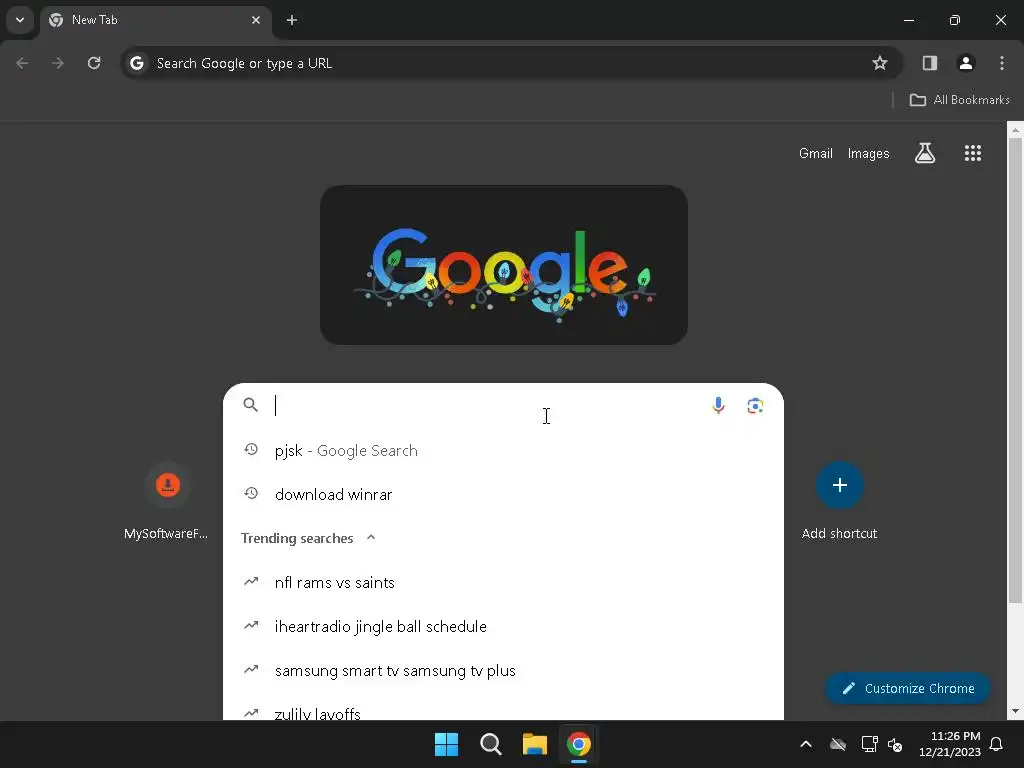
Task: Open Search Labs flask icon
Action: (925, 153)
